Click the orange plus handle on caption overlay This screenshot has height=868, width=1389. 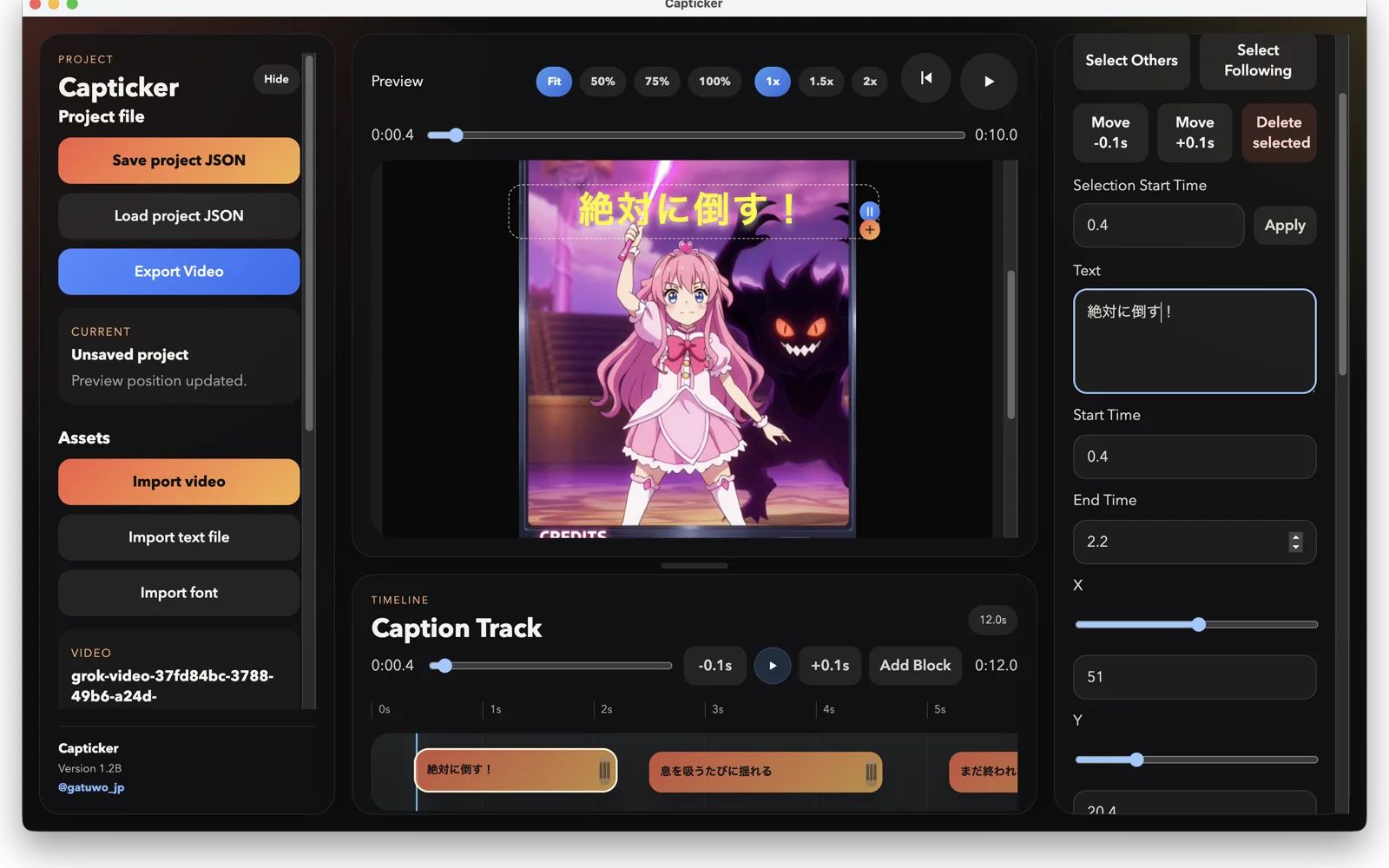[870, 230]
